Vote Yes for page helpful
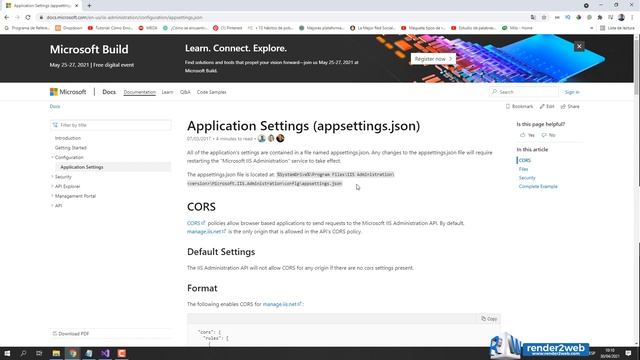The height and width of the screenshot is (360, 640). pos(527,135)
